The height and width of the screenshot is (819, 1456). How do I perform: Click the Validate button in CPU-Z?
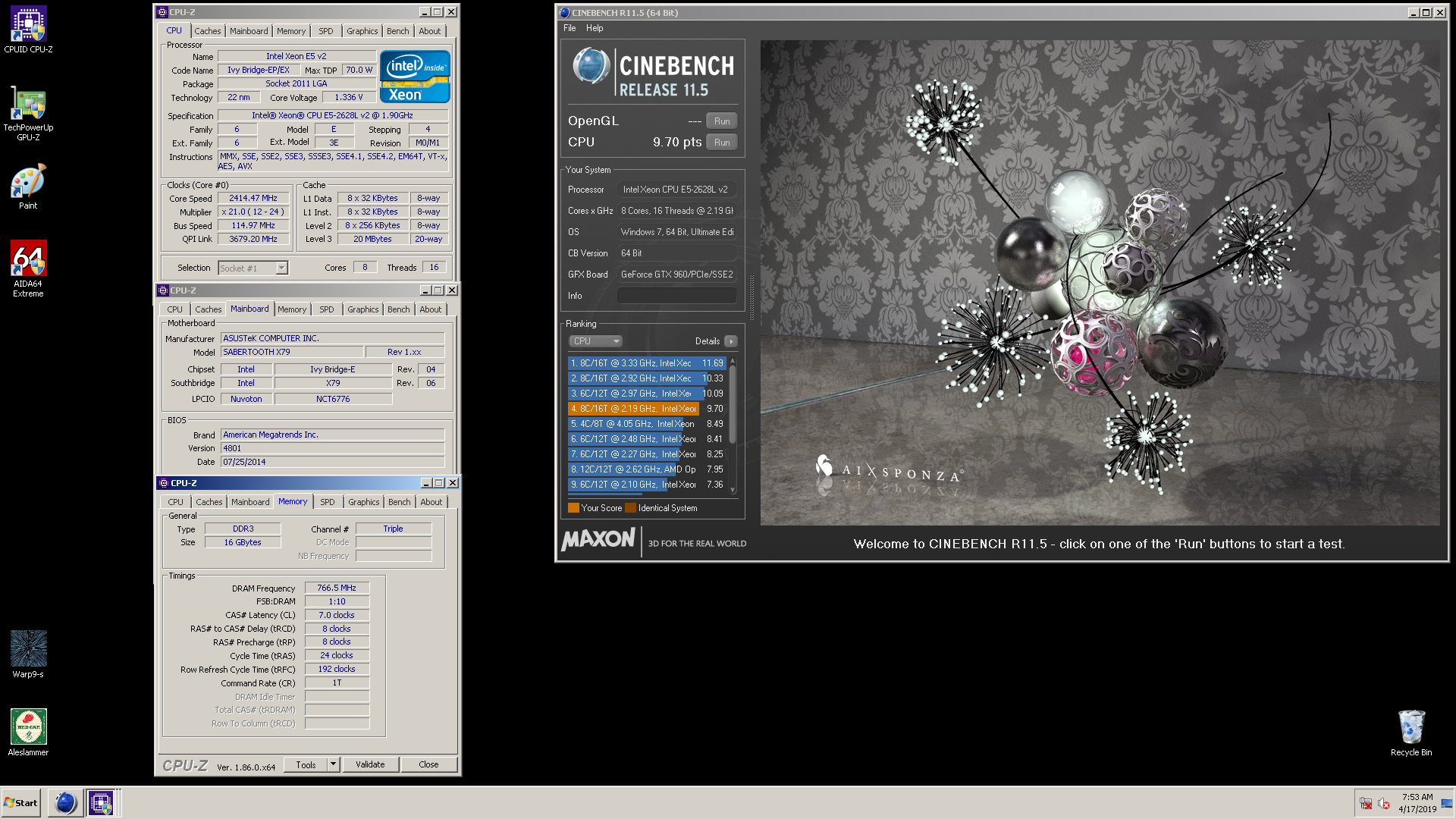[x=370, y=764]
